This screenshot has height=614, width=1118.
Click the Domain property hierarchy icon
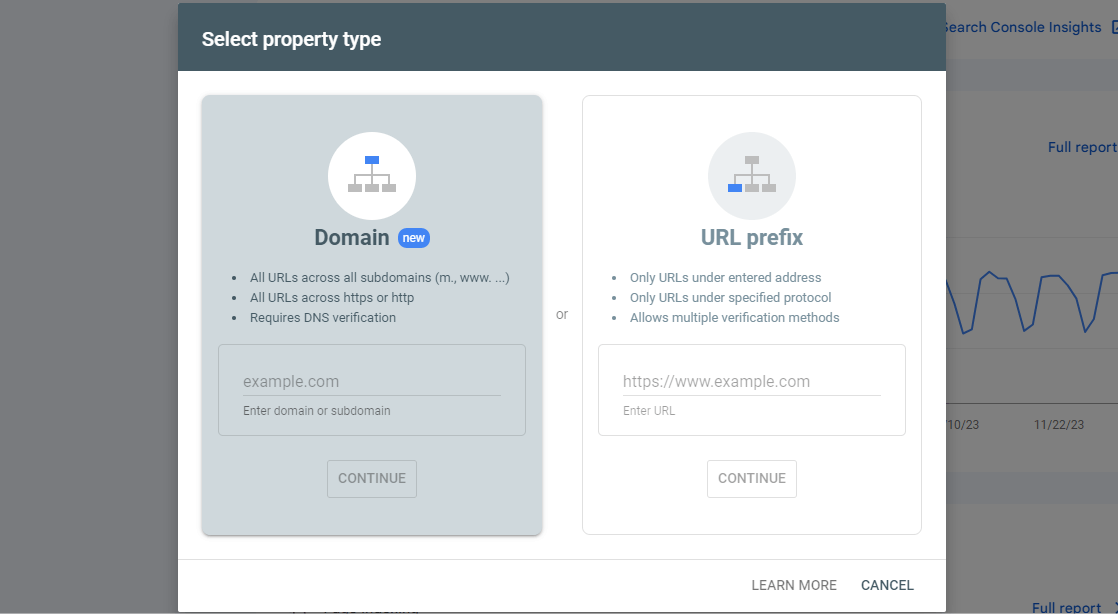[371, 175]
